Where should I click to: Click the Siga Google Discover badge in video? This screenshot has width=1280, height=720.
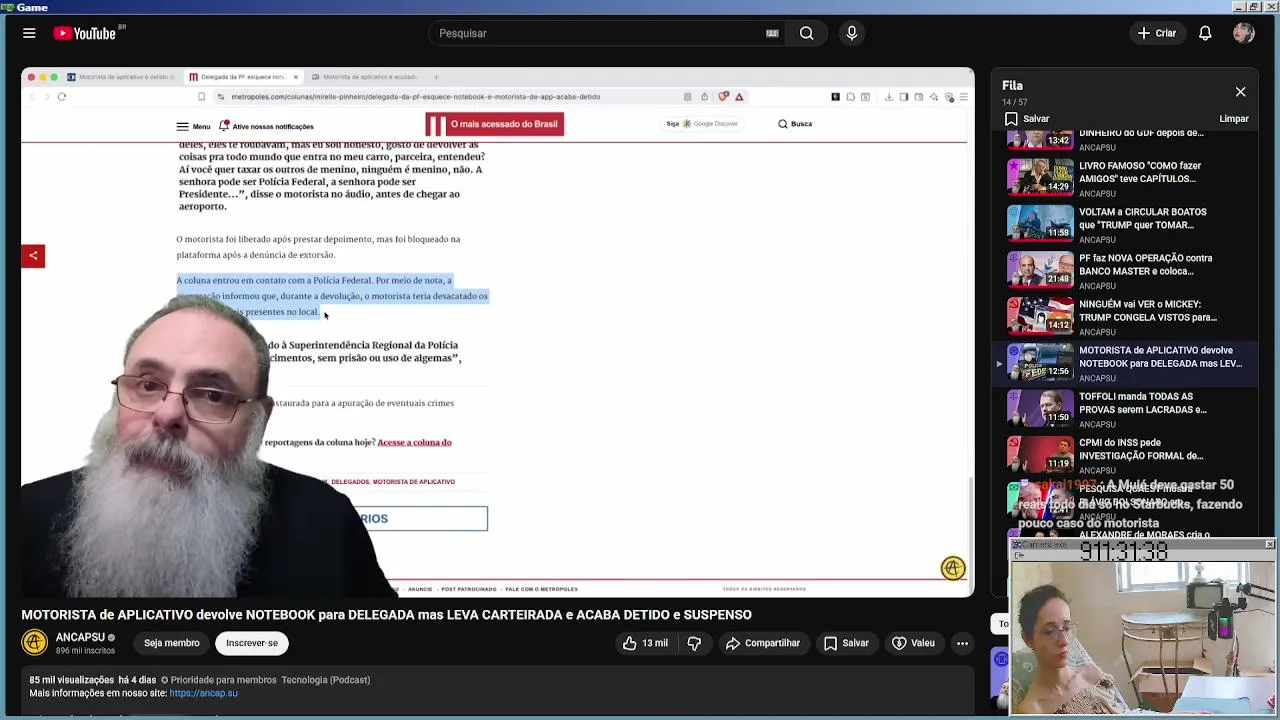coord(702,124)
